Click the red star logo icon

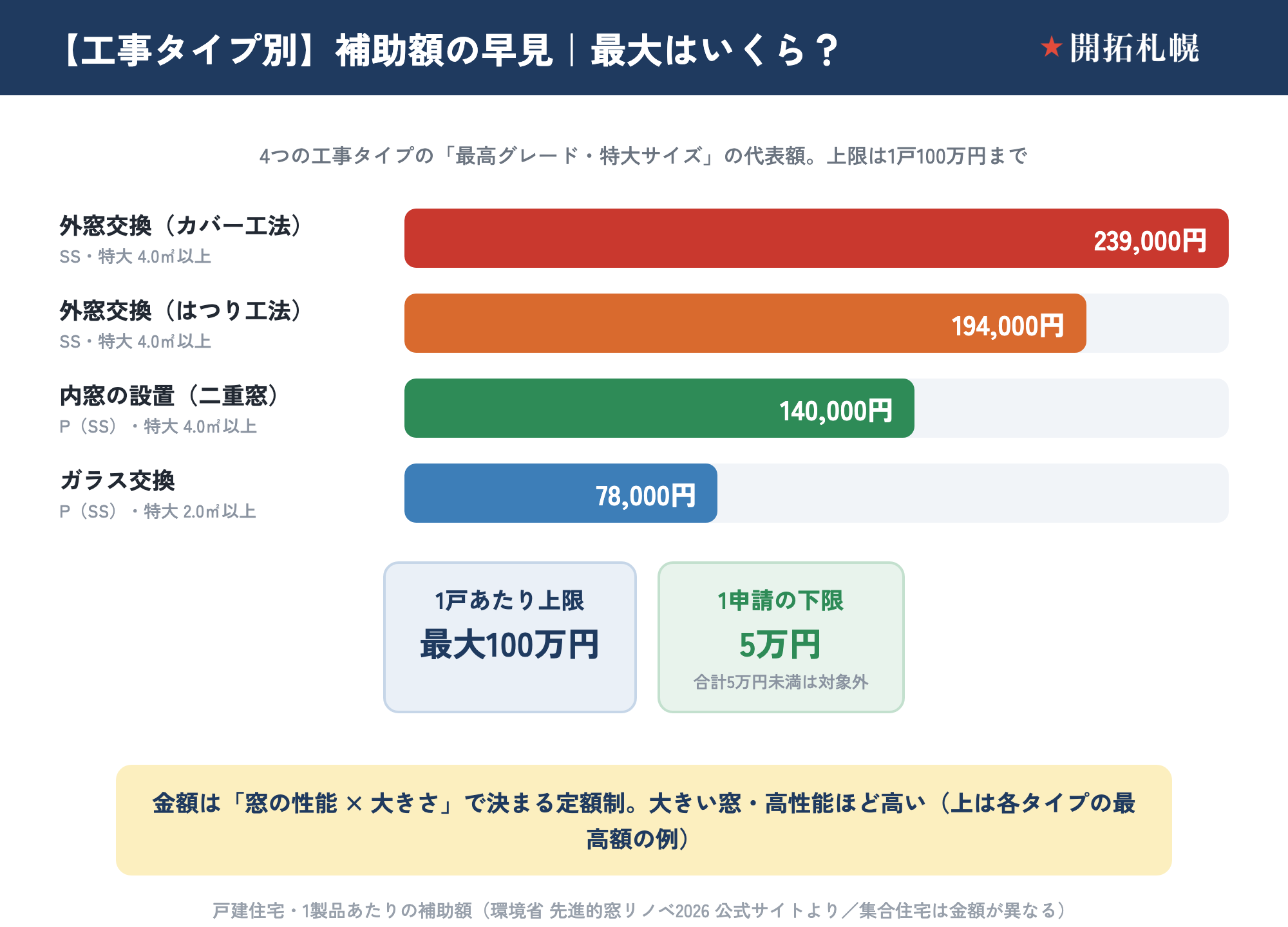pos(1051,47)
